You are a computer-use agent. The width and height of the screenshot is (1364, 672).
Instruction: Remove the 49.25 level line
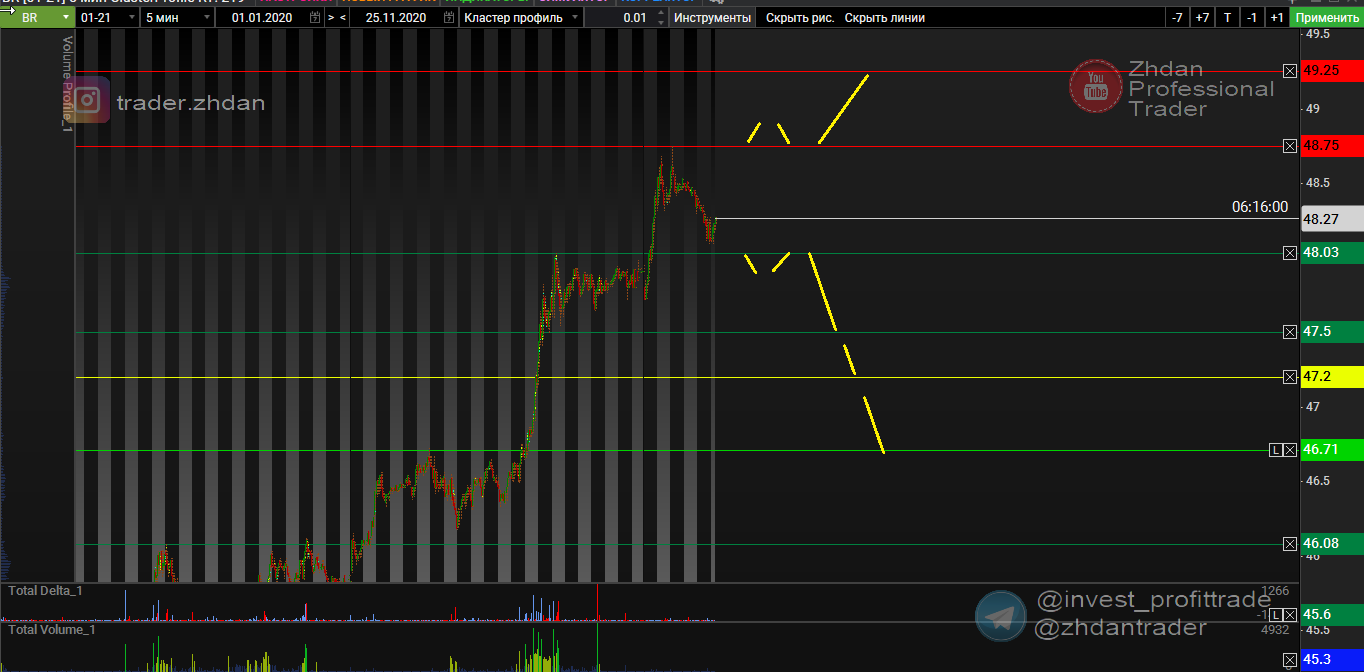tap(1290, 71)
